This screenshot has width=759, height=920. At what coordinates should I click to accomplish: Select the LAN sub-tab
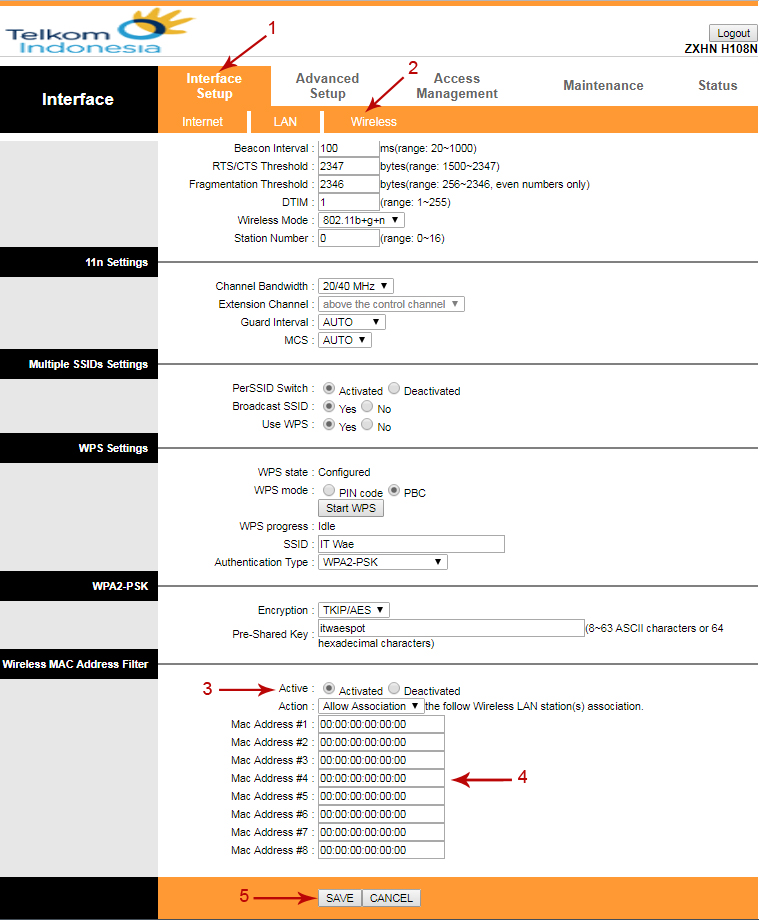pos(285,121)
